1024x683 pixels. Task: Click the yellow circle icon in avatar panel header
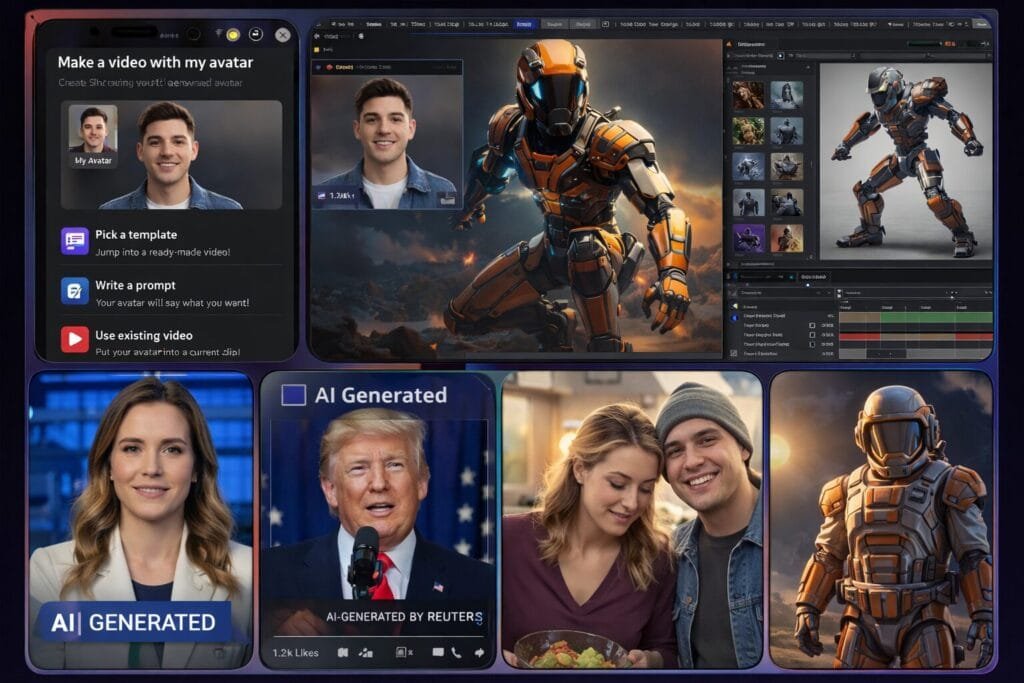click(233, 35)
